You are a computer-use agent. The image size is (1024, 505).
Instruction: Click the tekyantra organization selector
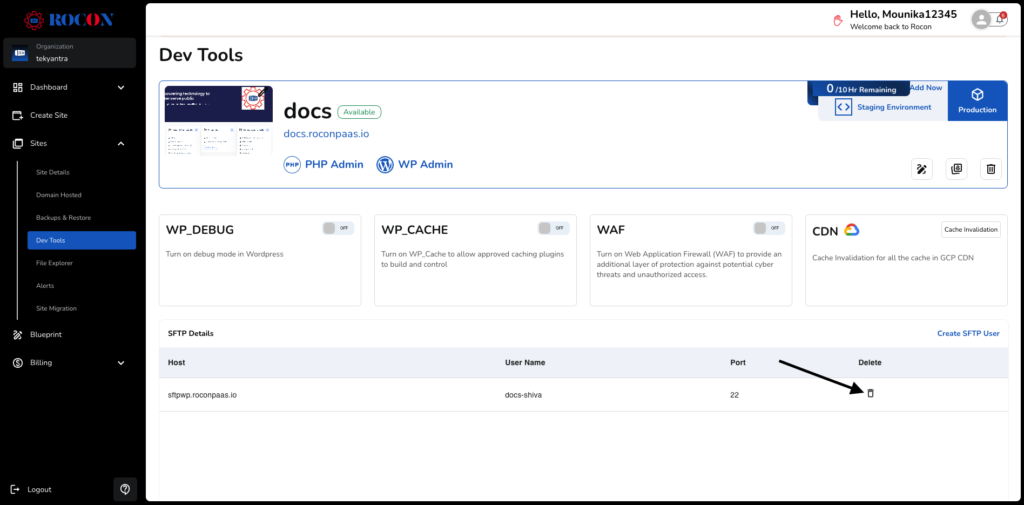pyautogui.click(x=70, y=53)
